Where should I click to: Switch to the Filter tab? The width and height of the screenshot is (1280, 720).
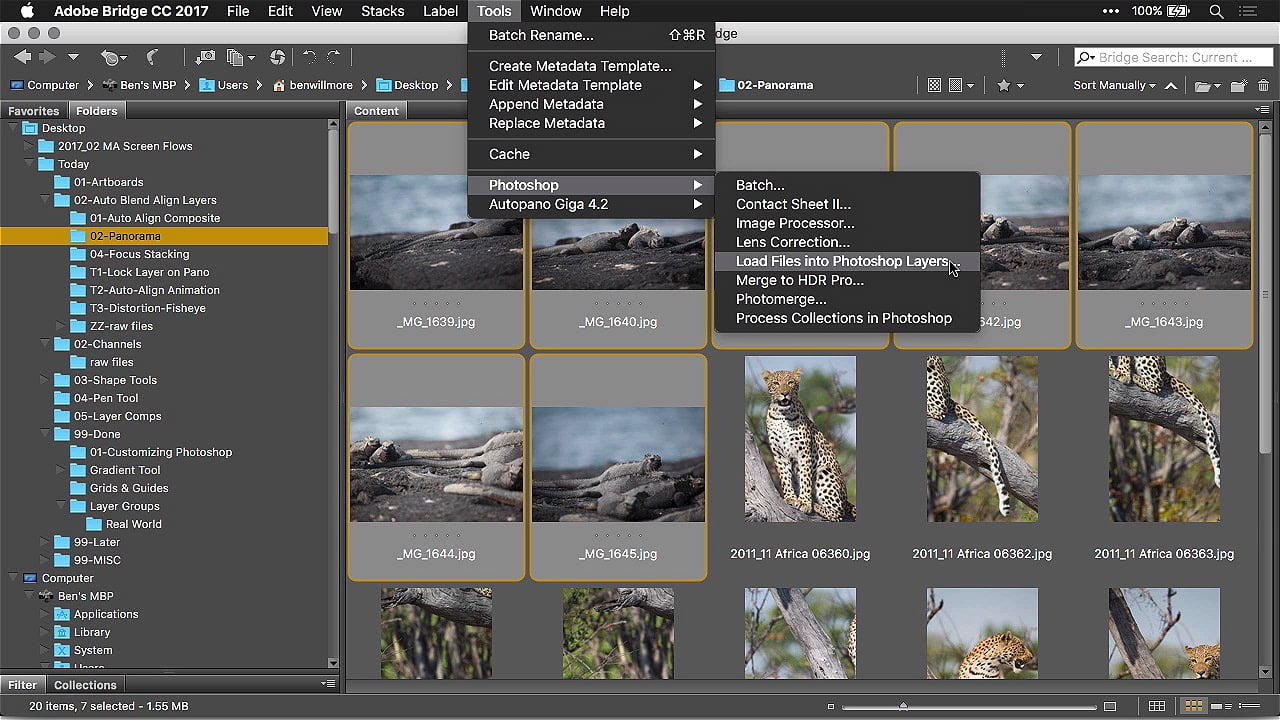pos(22,685)
